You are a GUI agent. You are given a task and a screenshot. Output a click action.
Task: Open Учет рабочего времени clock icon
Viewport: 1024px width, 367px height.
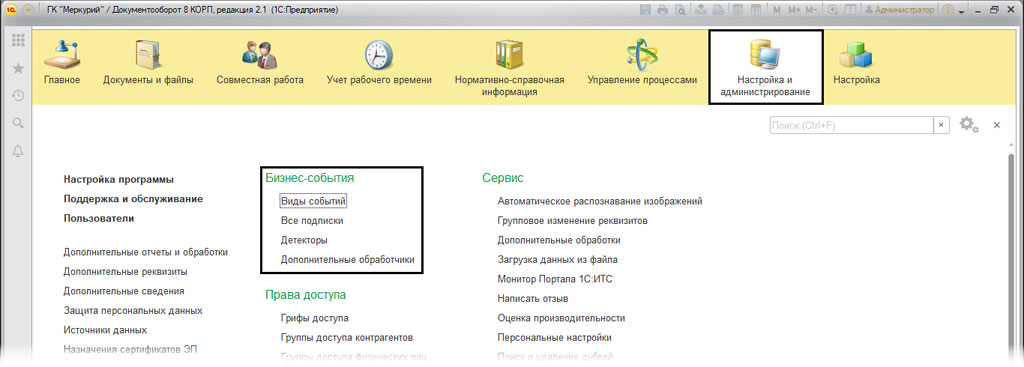pyautogui.click(x=379, y=55)
